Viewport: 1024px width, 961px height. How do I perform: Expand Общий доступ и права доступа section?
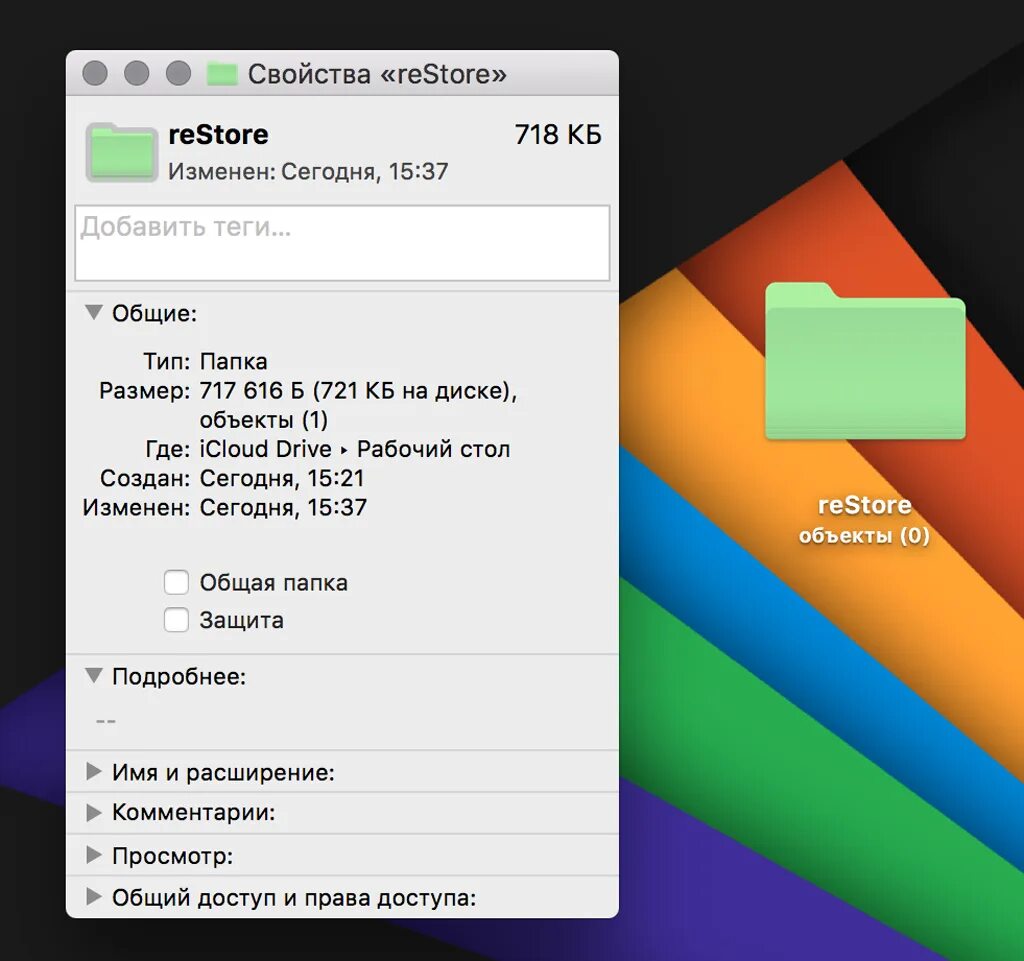(x=94, y=897)
